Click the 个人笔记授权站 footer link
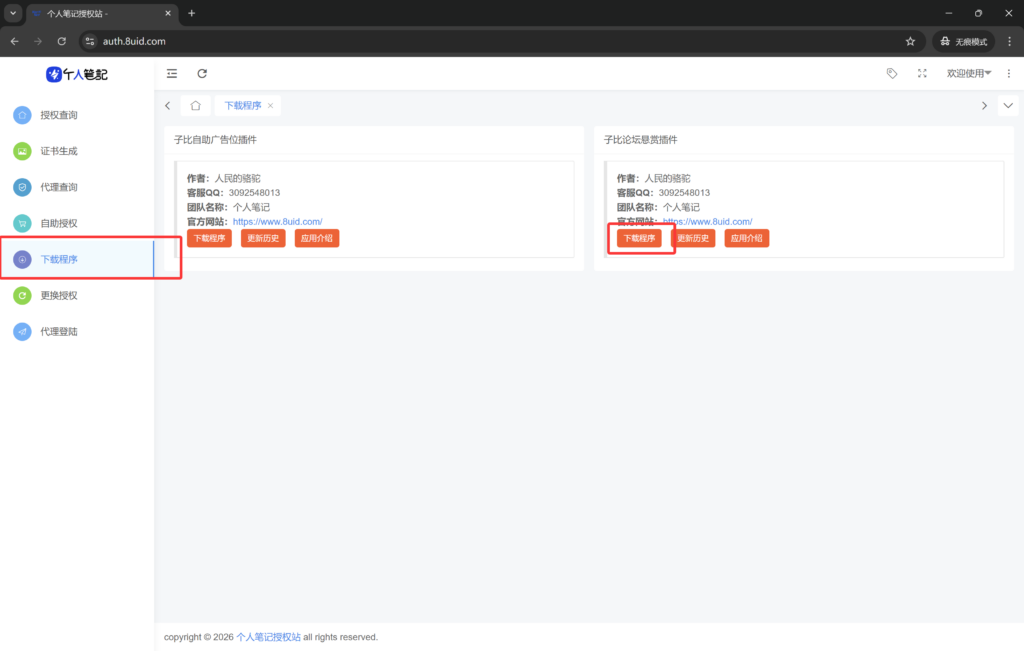Image resolution: width=1024 pixels, height=651 pixels. (x=268, y=637)
